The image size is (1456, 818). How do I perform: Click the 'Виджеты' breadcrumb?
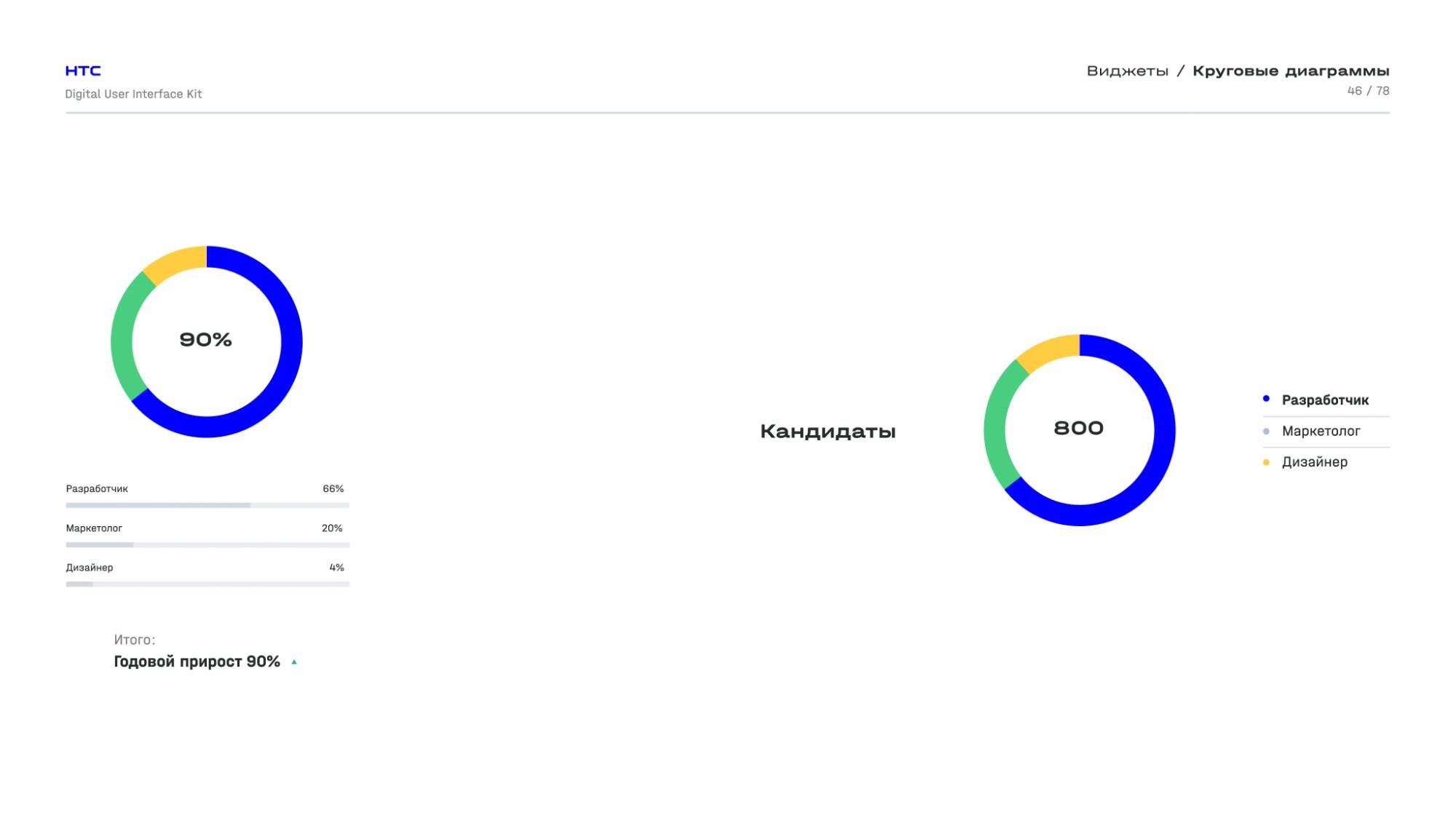point(1128,71)
